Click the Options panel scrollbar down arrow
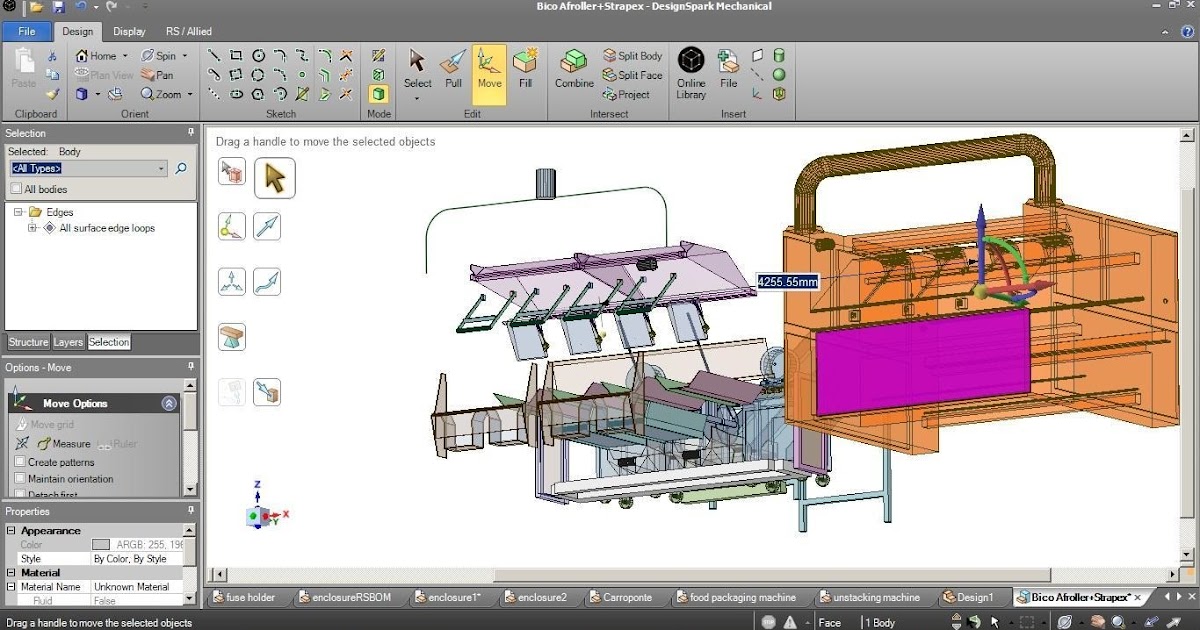The width and height of the screenshot is (1200, 630). click(190, 489)
